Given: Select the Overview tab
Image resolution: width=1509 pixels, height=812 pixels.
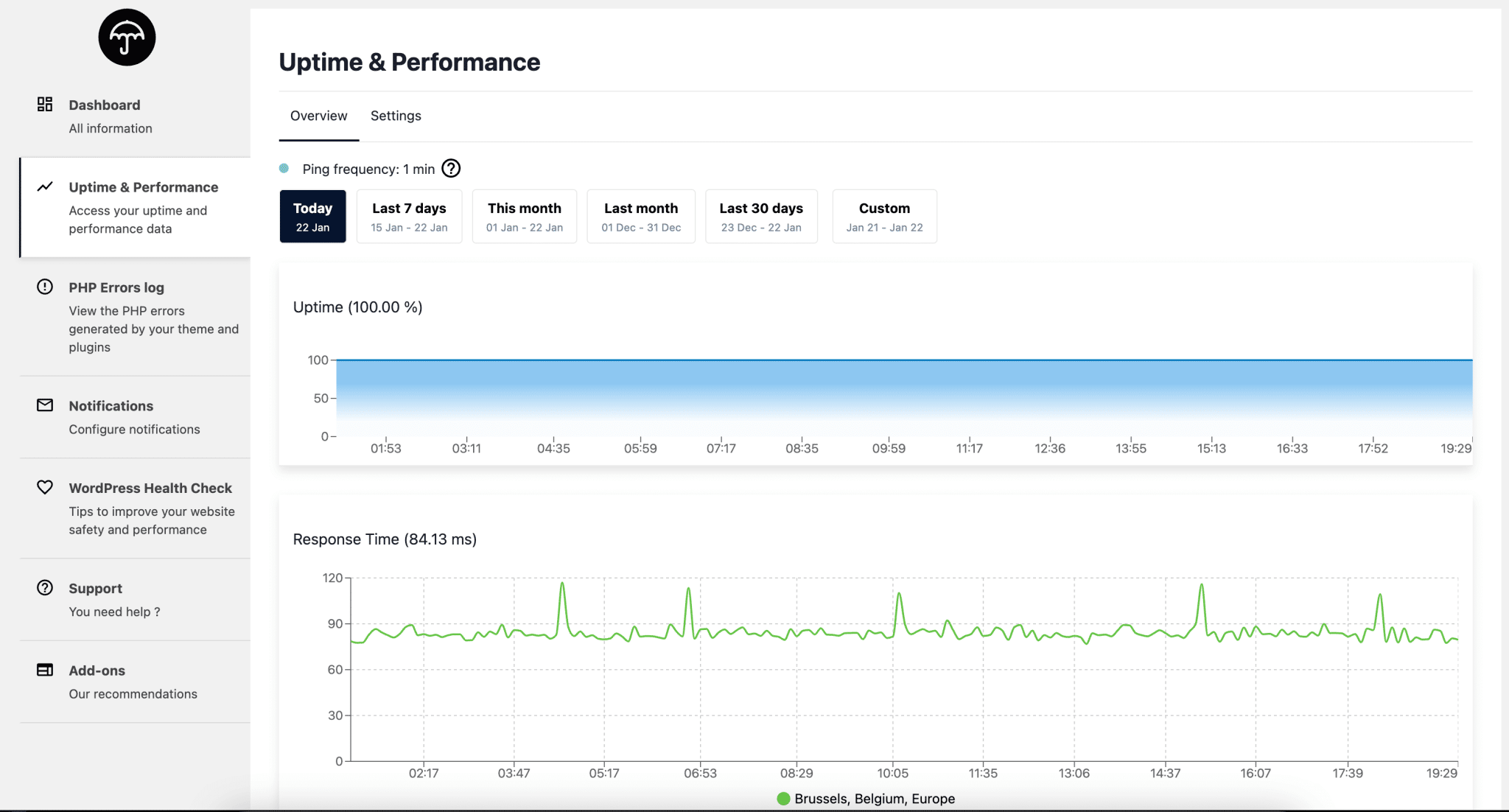Looking at the screenshot, I should (318, 116).
